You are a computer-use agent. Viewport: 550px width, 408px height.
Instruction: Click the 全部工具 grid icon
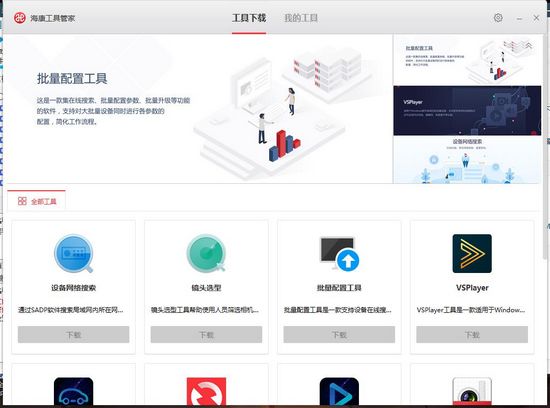click(x=22, y=201)
